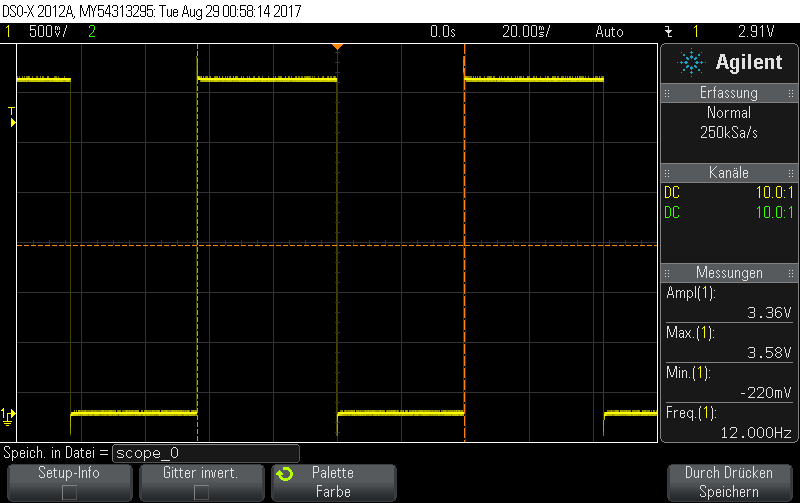The height and width of the screenshot is (503, 800).
Task: Click the 0.0s delay value
Action: 443,32
